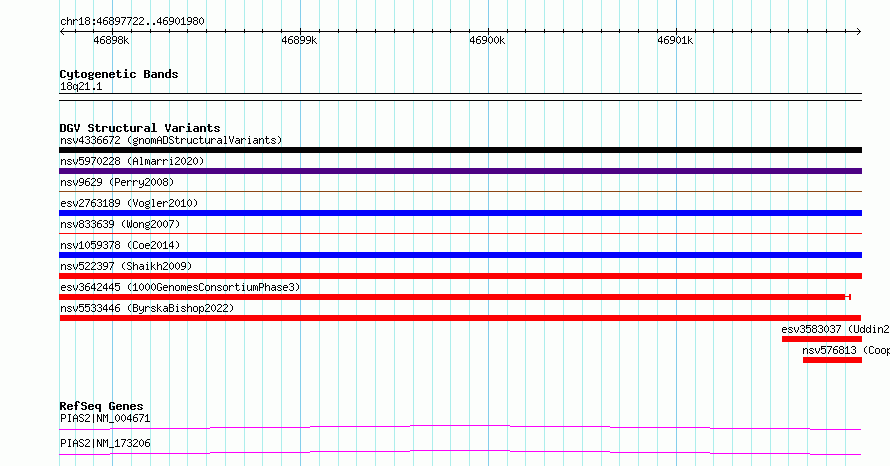Click the 46901k ruler tick label
Image resolution: width=890 pixels, height=466 pixels.
[675, 40]
